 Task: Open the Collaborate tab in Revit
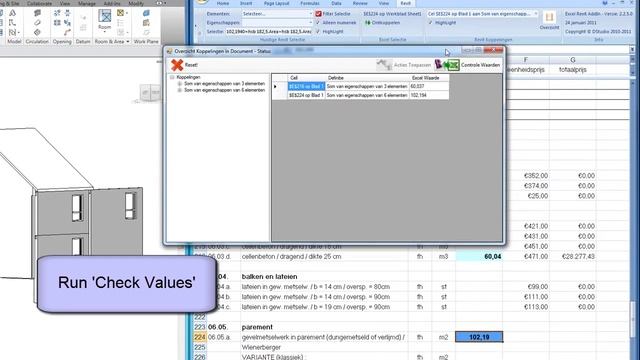40,3
